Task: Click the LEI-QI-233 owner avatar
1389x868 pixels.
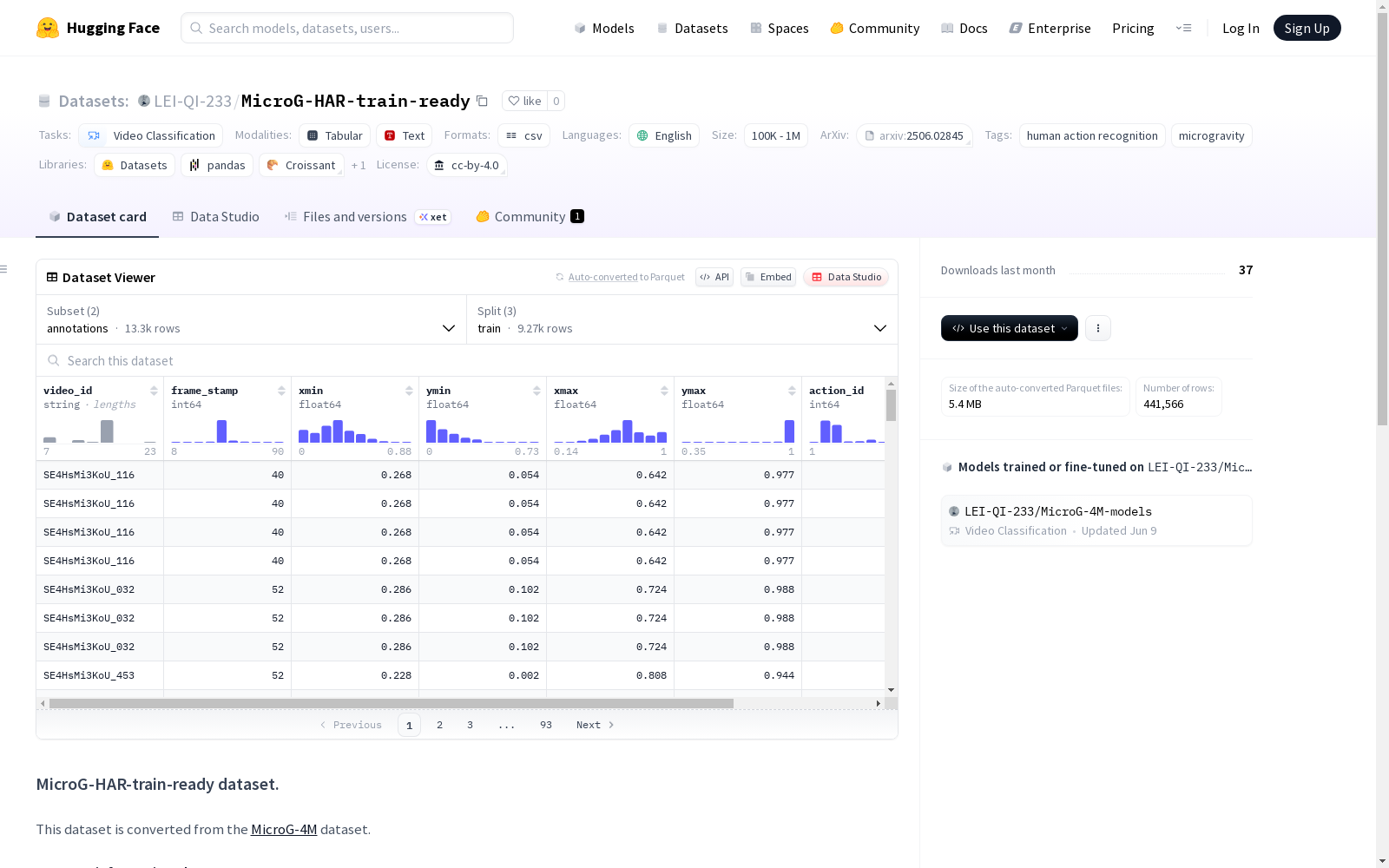Action: click(x=144, y=101)
